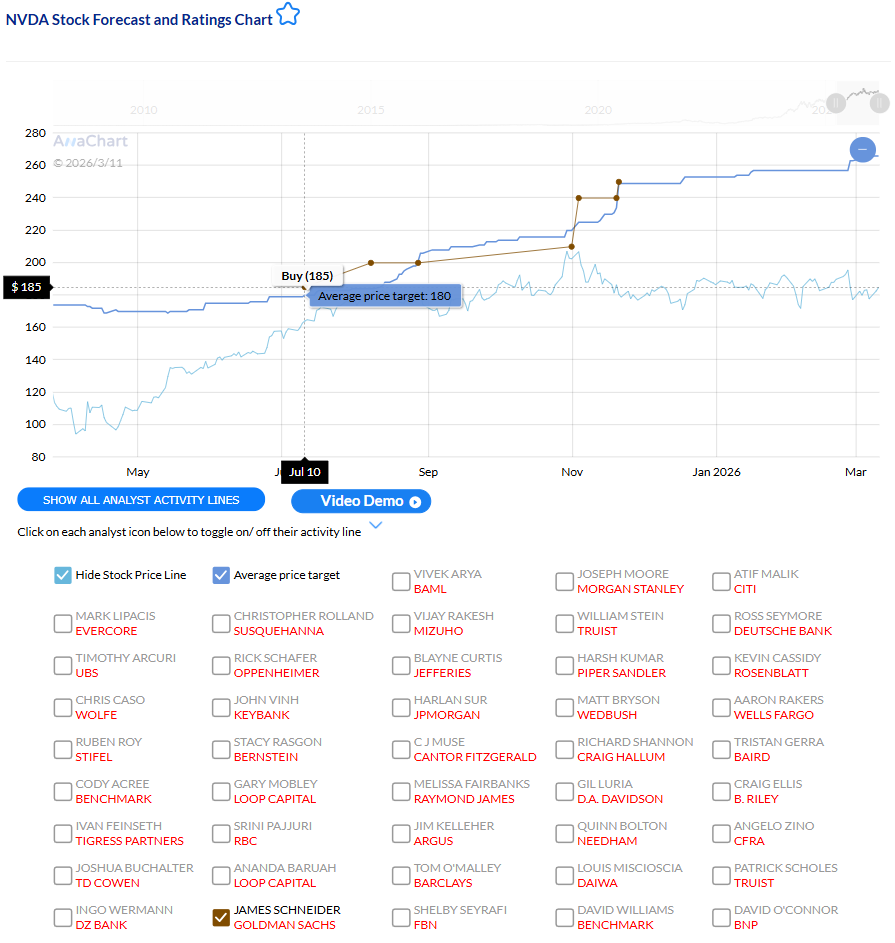Click the Buy (185) rating marker on the chart
The image size is (895, 943).
308,275
